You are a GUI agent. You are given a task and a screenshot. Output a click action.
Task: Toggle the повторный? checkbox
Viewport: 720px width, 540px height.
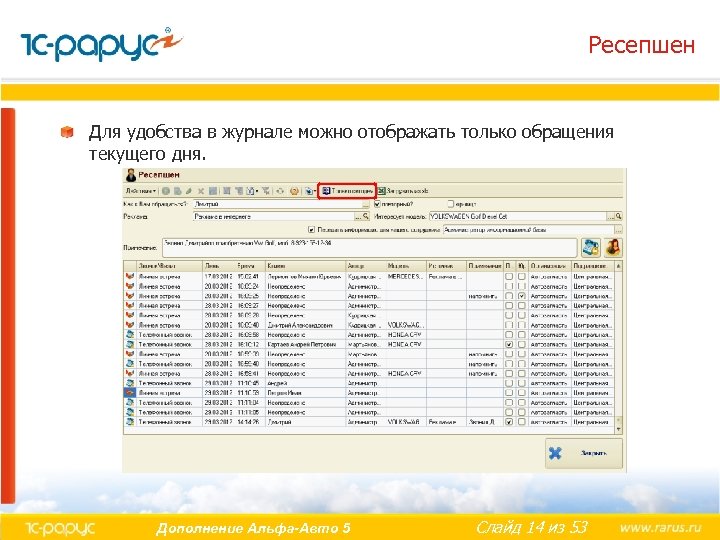tap(377, 204)
